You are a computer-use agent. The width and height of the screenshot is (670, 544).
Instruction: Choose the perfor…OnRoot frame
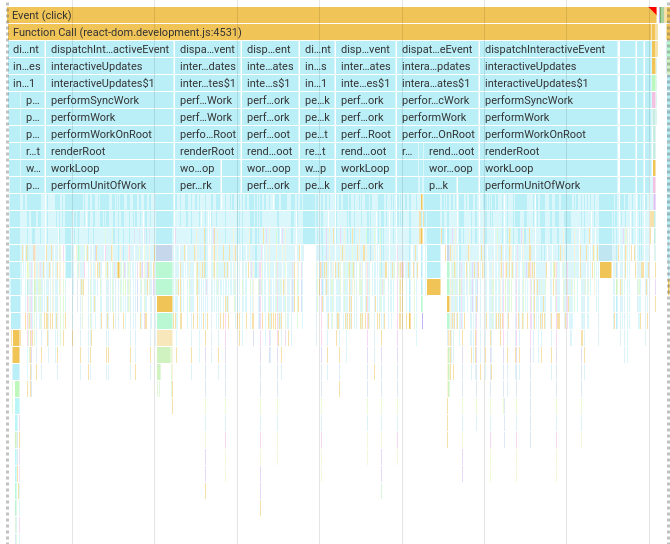(x=438, y=134)
